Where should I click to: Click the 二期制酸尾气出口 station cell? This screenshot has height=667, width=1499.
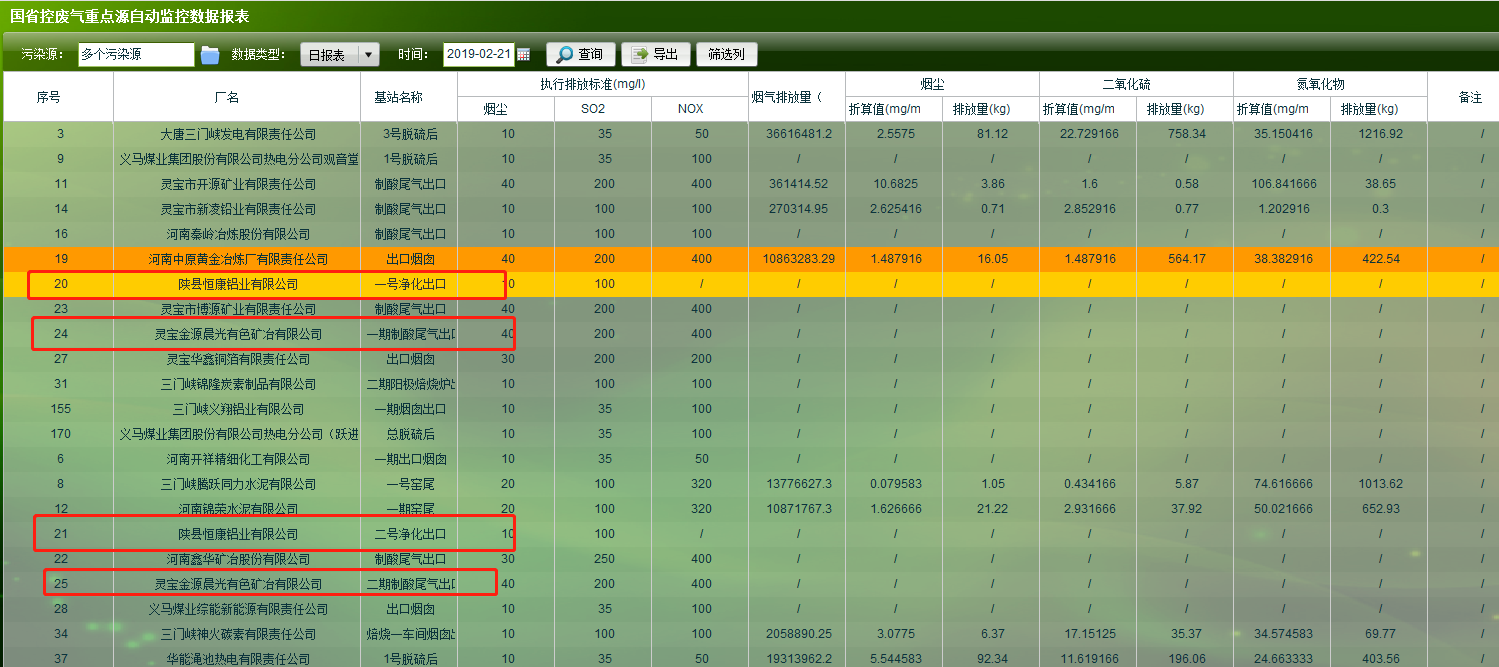pos(410,584)
